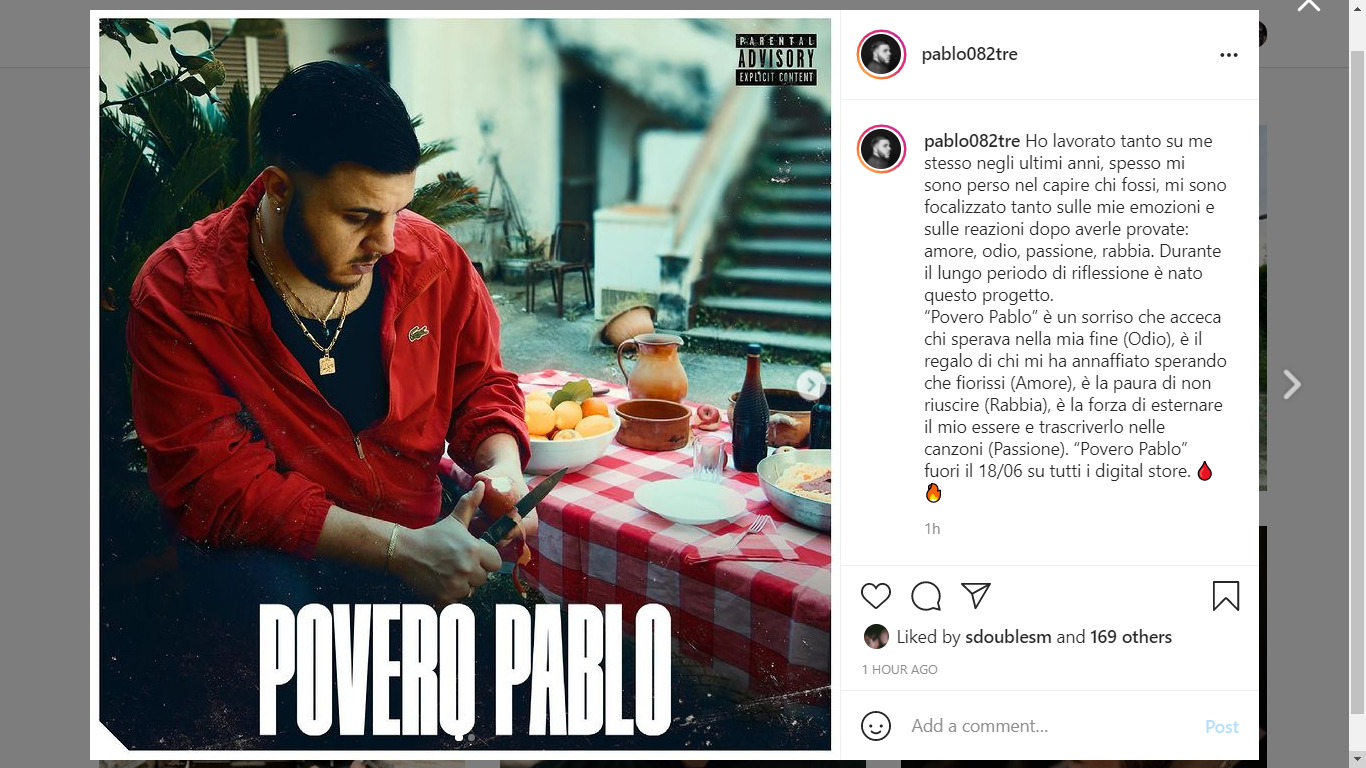
Task: Open comments via speech bubble icon
Action: click(x=926, y=596)
